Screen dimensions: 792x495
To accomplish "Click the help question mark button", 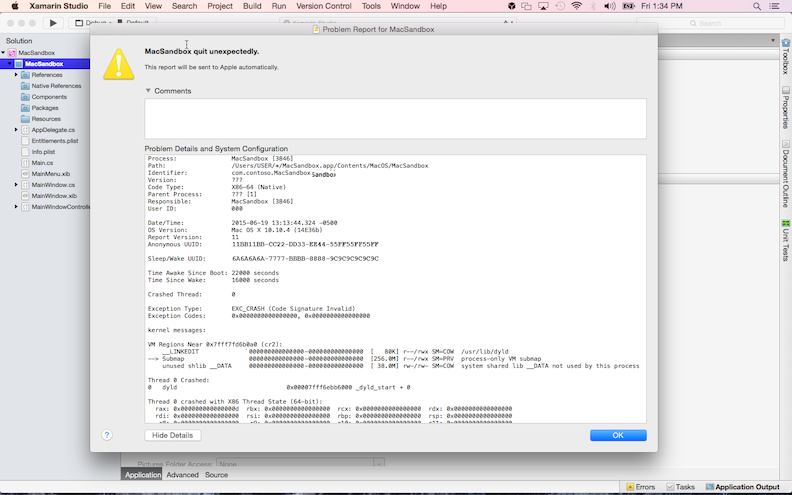I will pos(107,435).
